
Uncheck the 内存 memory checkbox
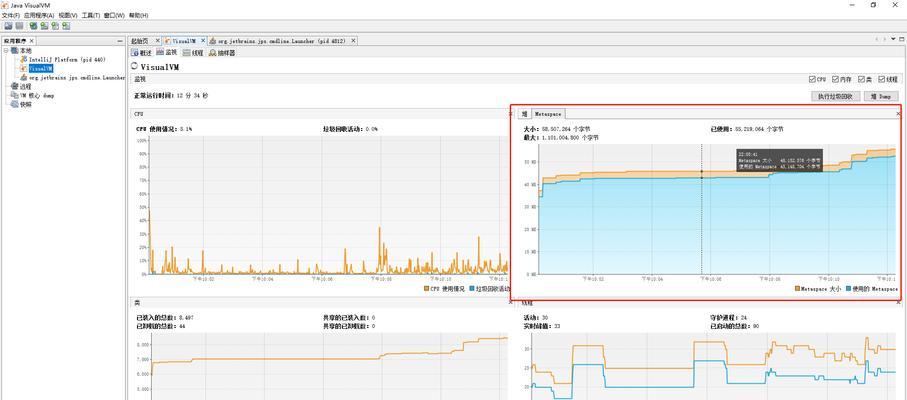point(835,79)
